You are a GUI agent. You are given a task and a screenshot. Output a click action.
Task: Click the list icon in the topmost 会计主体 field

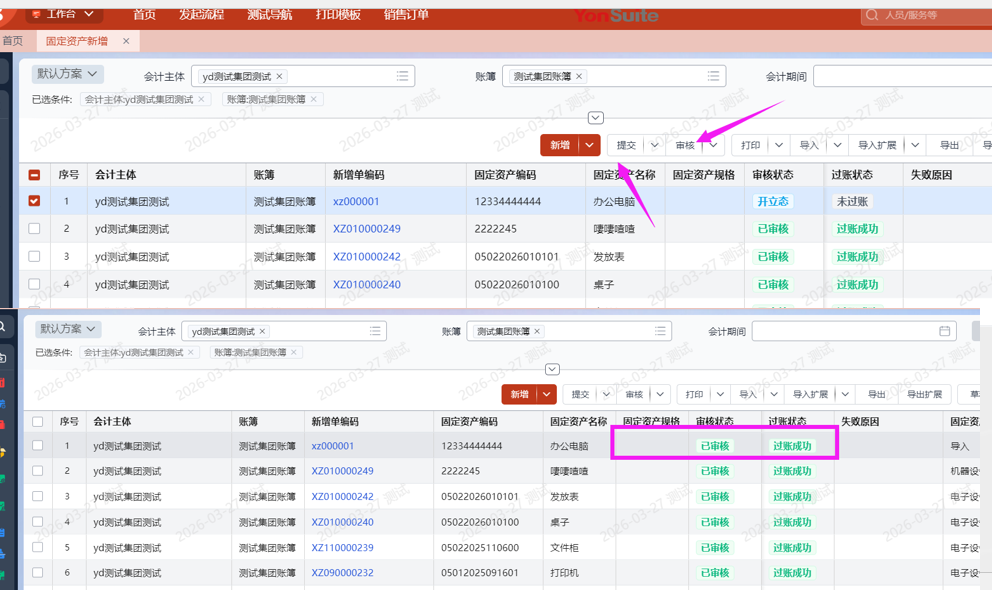[x=402, y=76]
